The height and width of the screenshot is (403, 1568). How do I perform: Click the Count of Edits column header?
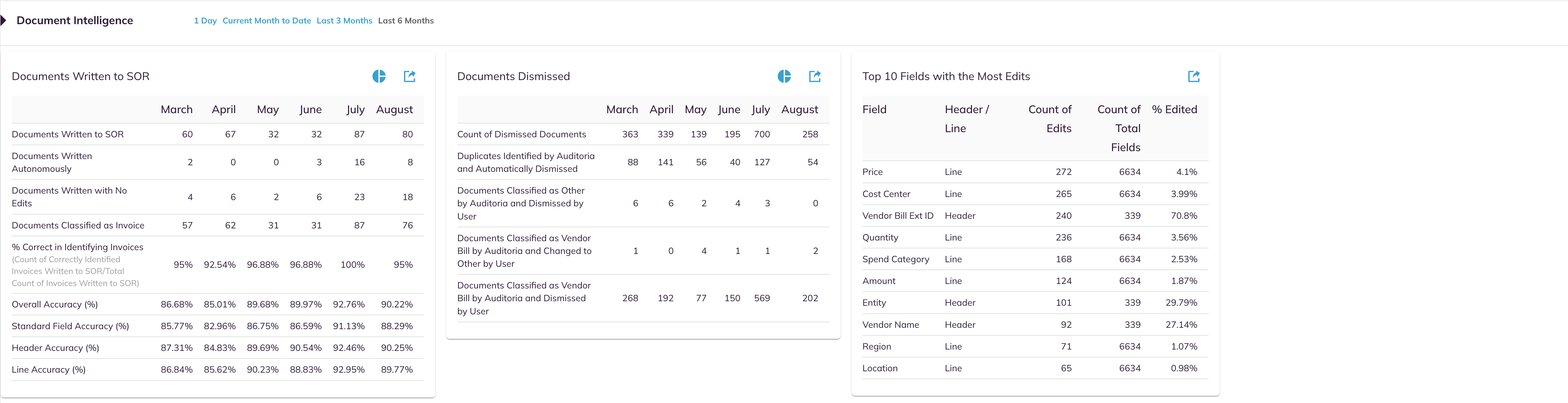(1050, 119)
